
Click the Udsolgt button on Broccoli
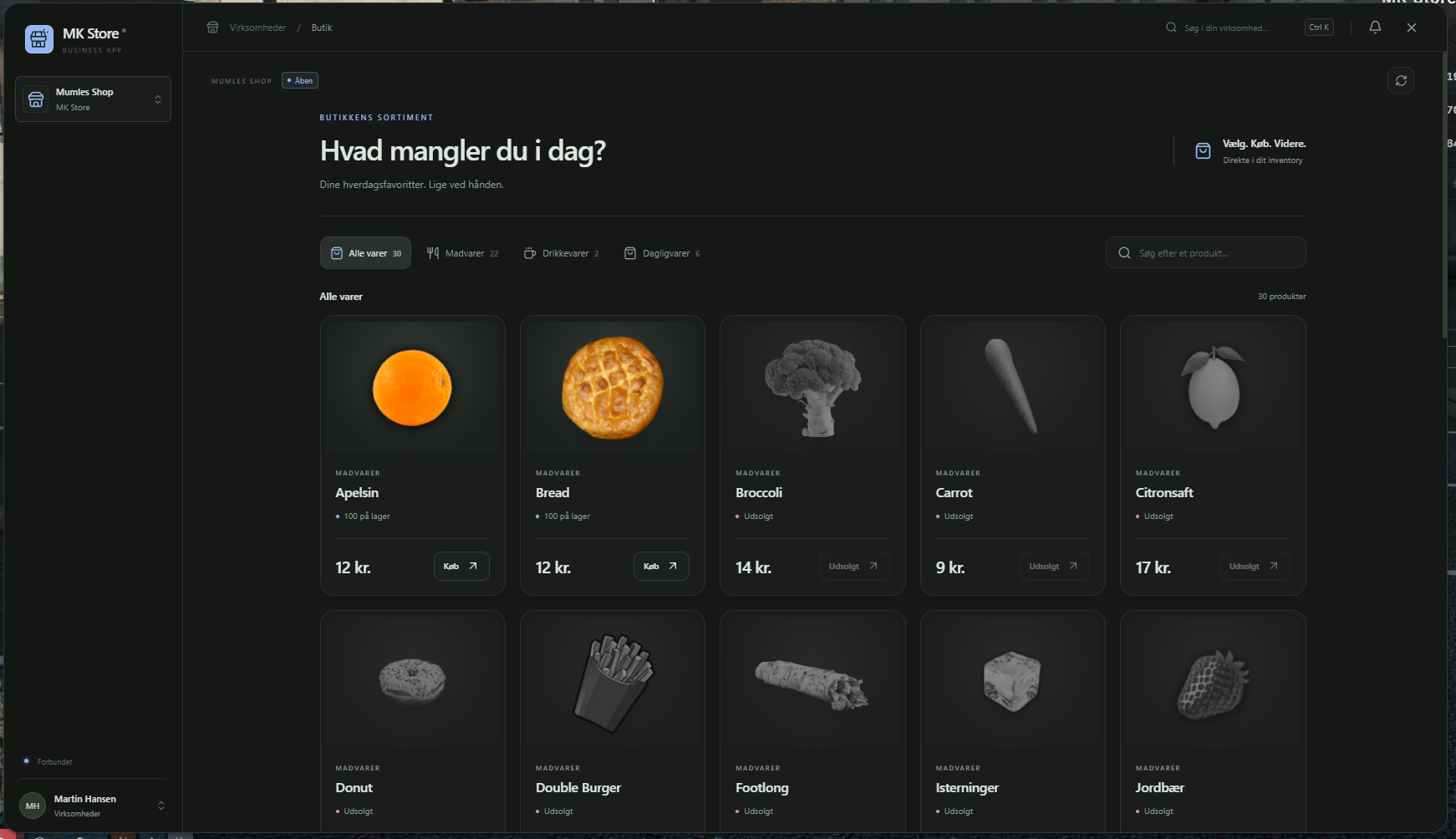854,567
